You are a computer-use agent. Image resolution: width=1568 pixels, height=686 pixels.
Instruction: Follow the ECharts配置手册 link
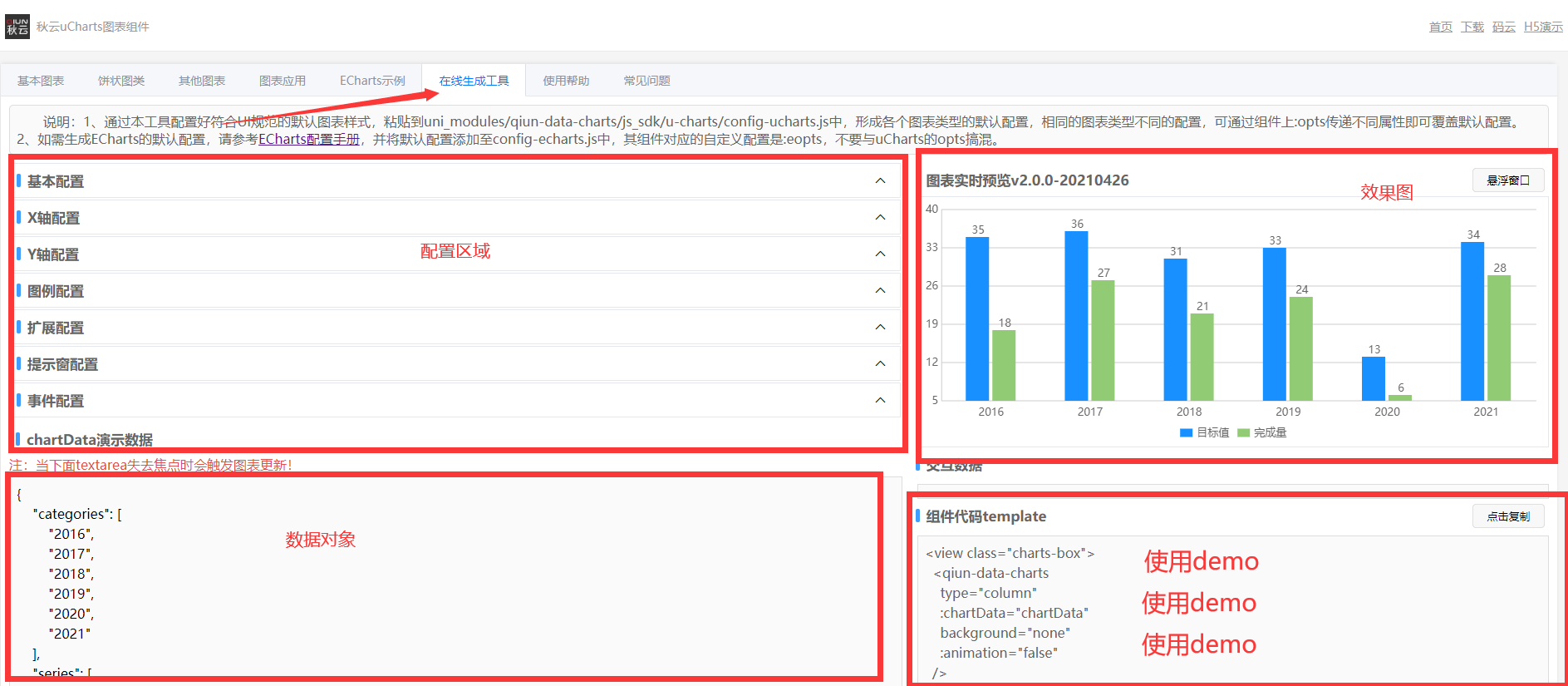coord(309,139)
